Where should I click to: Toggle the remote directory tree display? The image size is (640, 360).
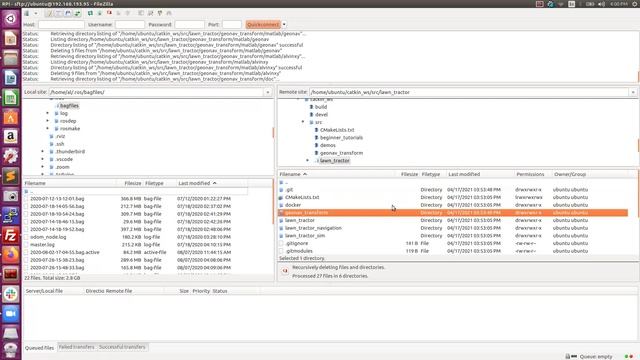tap(68, 13)
